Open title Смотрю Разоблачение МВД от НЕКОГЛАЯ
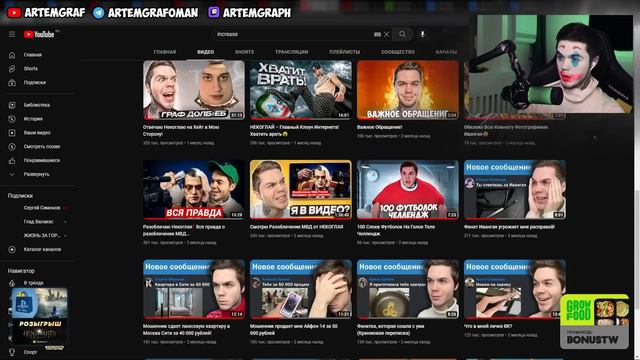The image size is (640, 360). click(x=296, y=227)
